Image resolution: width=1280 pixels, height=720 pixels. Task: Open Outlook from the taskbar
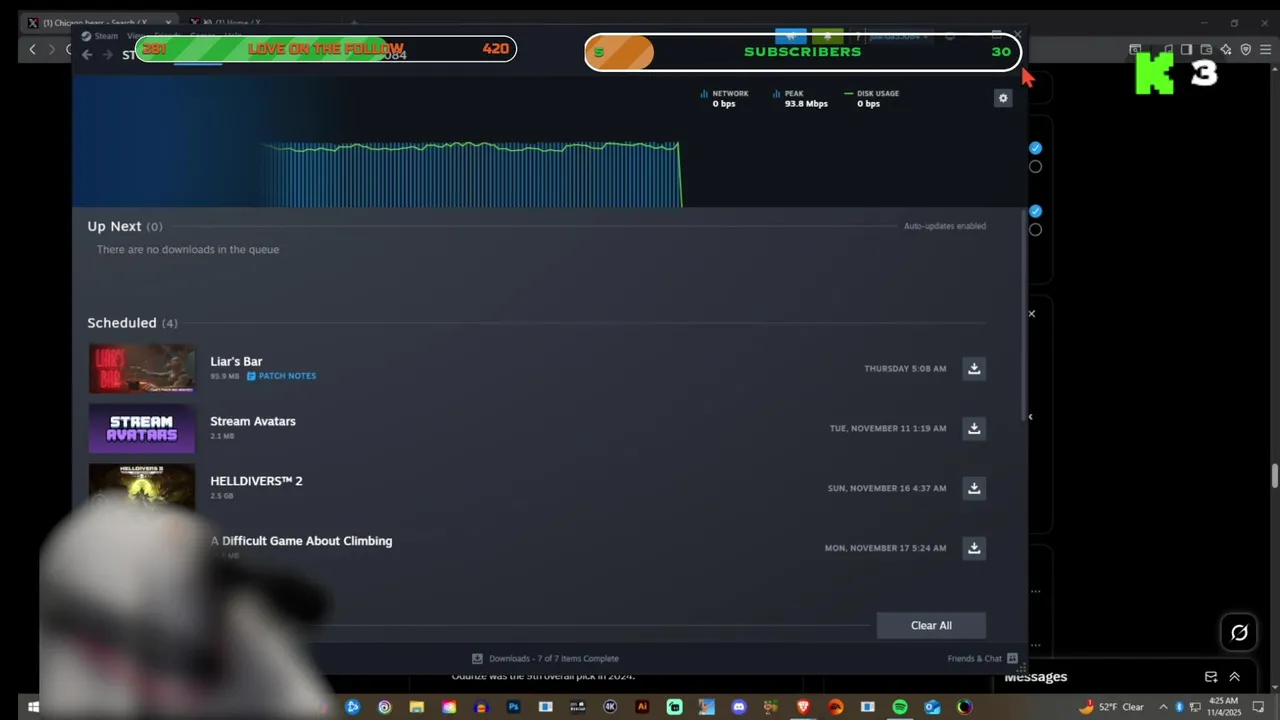932,707
